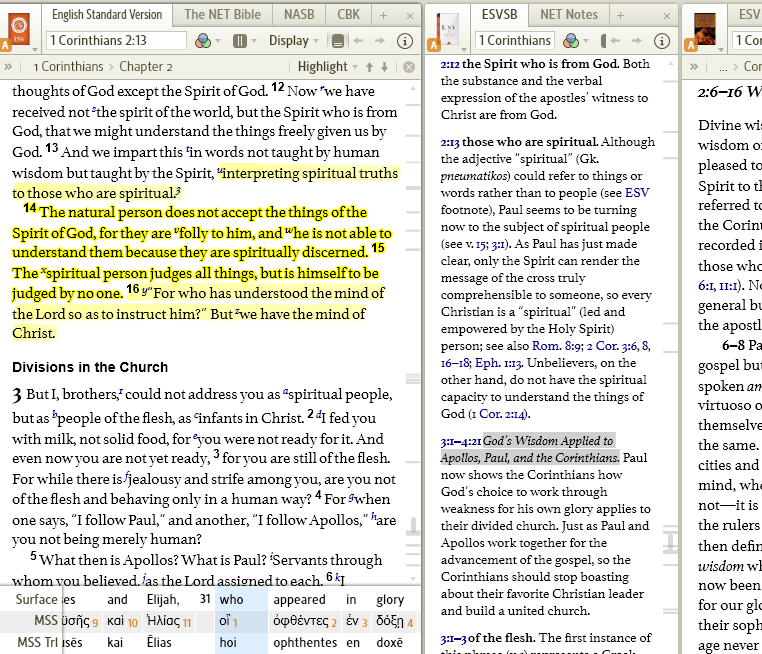Click the single-pane icon in ESVSB toolbar
The image size is (762, 654).
tap(603, 41)
